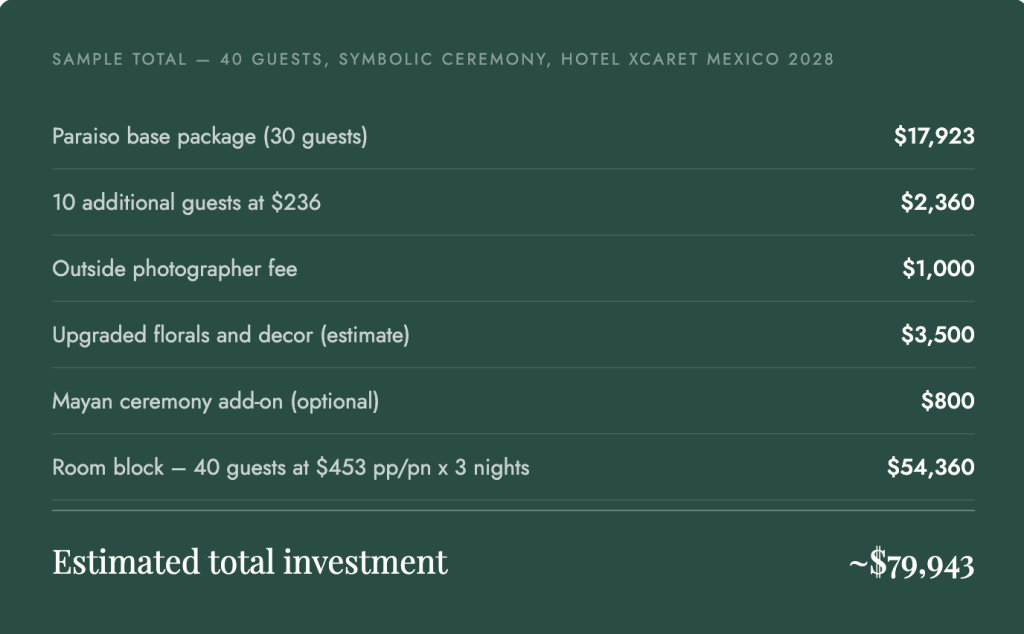Screen dimensions: 1024x634
Task: Click the $800 Mayan ceremony amount
Action: 947,401
